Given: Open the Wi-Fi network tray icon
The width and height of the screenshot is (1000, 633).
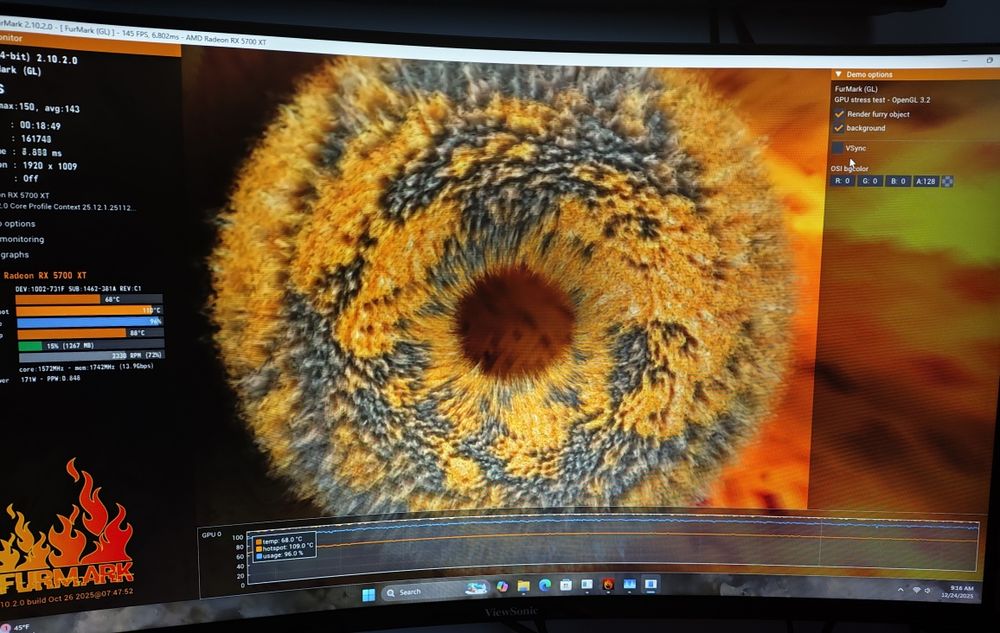Looking at the screenshot, I should (x=916, y=590).
